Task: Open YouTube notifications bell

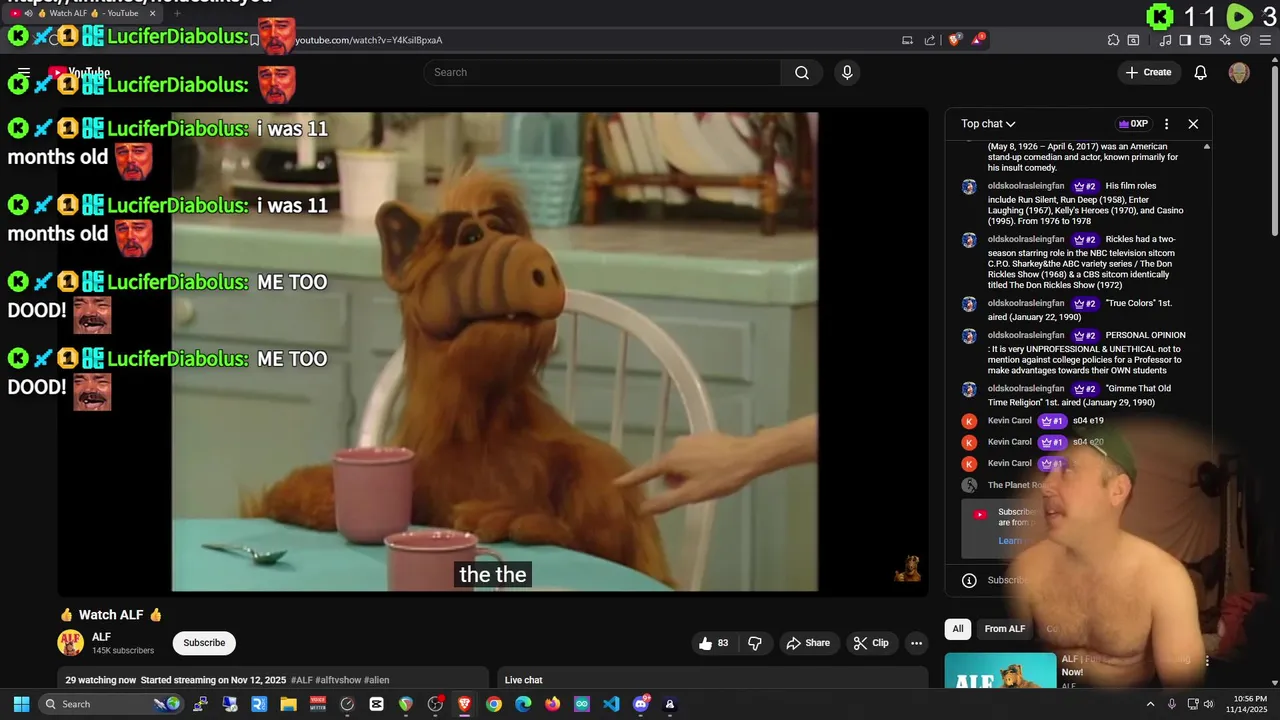Action: coord(1201,72)
